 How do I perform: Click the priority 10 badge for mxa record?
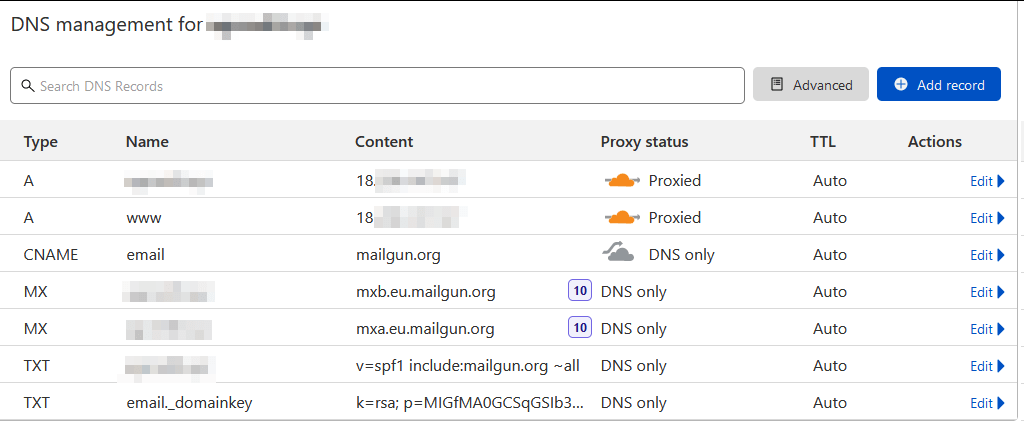coord(579,327)
